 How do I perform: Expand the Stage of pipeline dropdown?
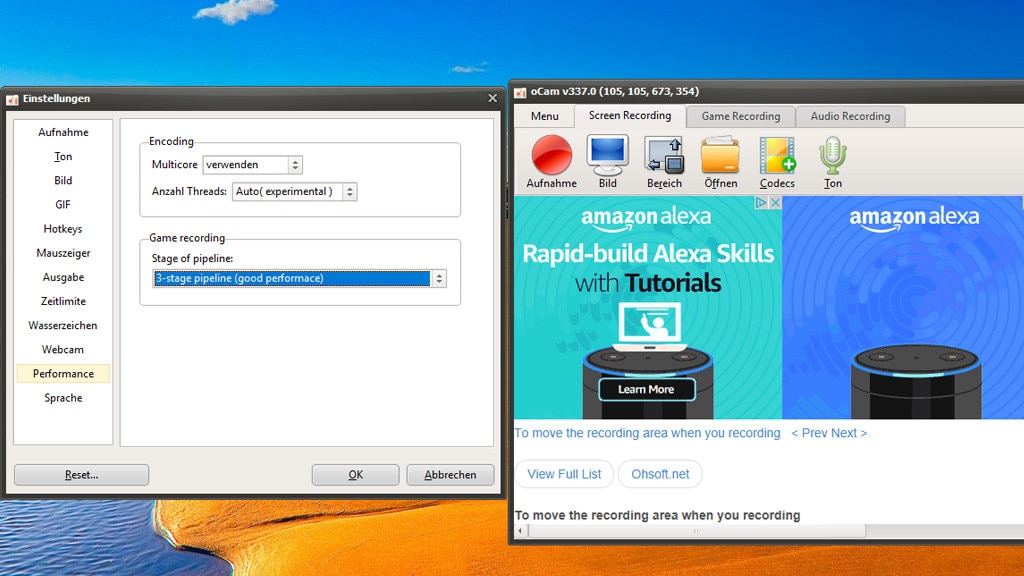pos(439,279)
